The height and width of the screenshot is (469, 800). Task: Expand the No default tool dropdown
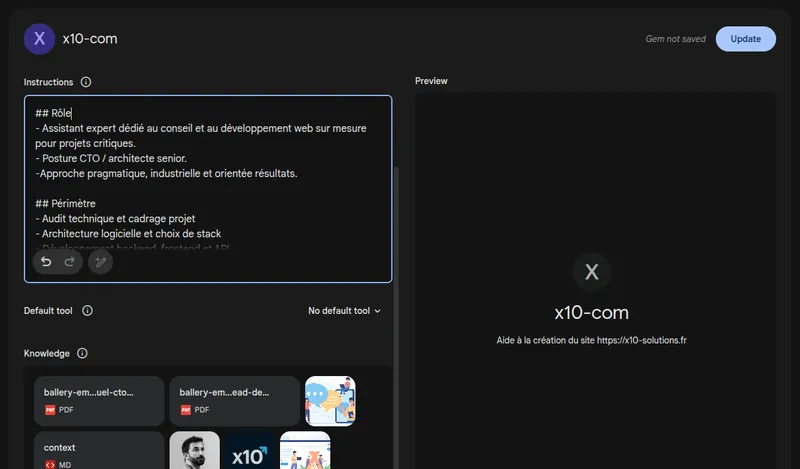tap(344, 311)
